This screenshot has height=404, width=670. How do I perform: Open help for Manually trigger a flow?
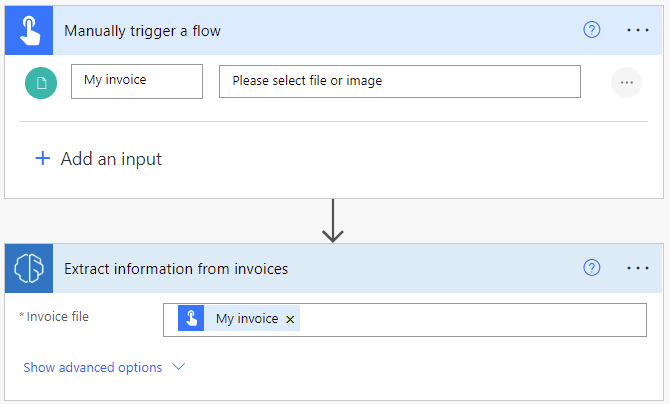[591, 30]
